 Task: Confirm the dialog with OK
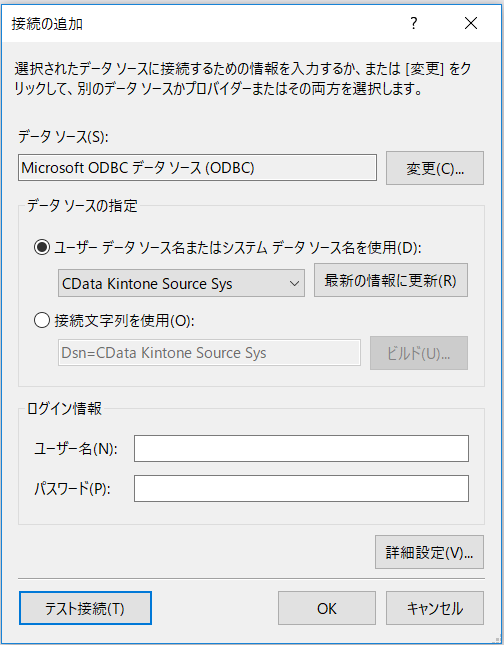point(327,608)
